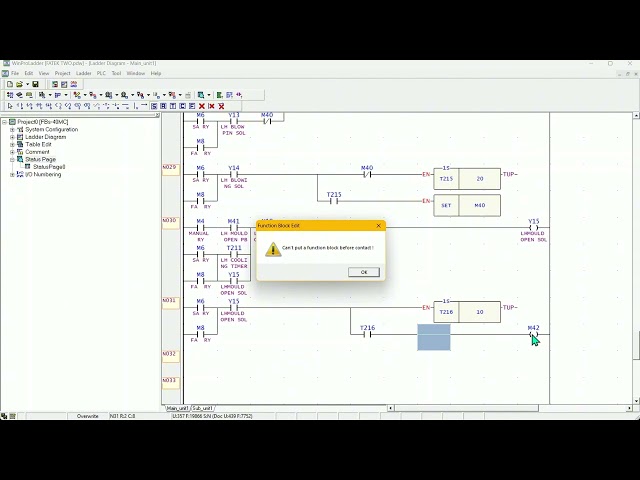Screen dimensions: 640x480
Task: Switch to the Main_unit1 tab
Action: 178,408
